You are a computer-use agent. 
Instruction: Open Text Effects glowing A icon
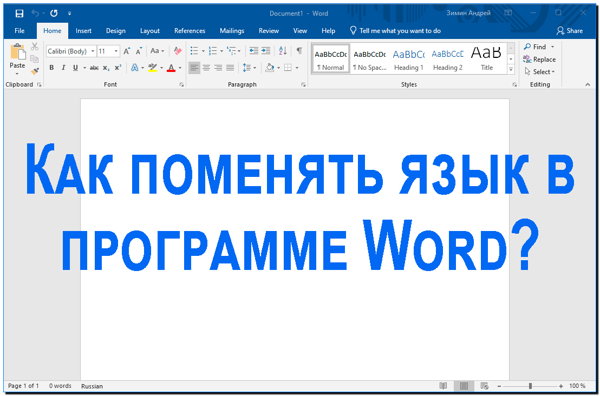pyautogui.click(x=134, y=68)
